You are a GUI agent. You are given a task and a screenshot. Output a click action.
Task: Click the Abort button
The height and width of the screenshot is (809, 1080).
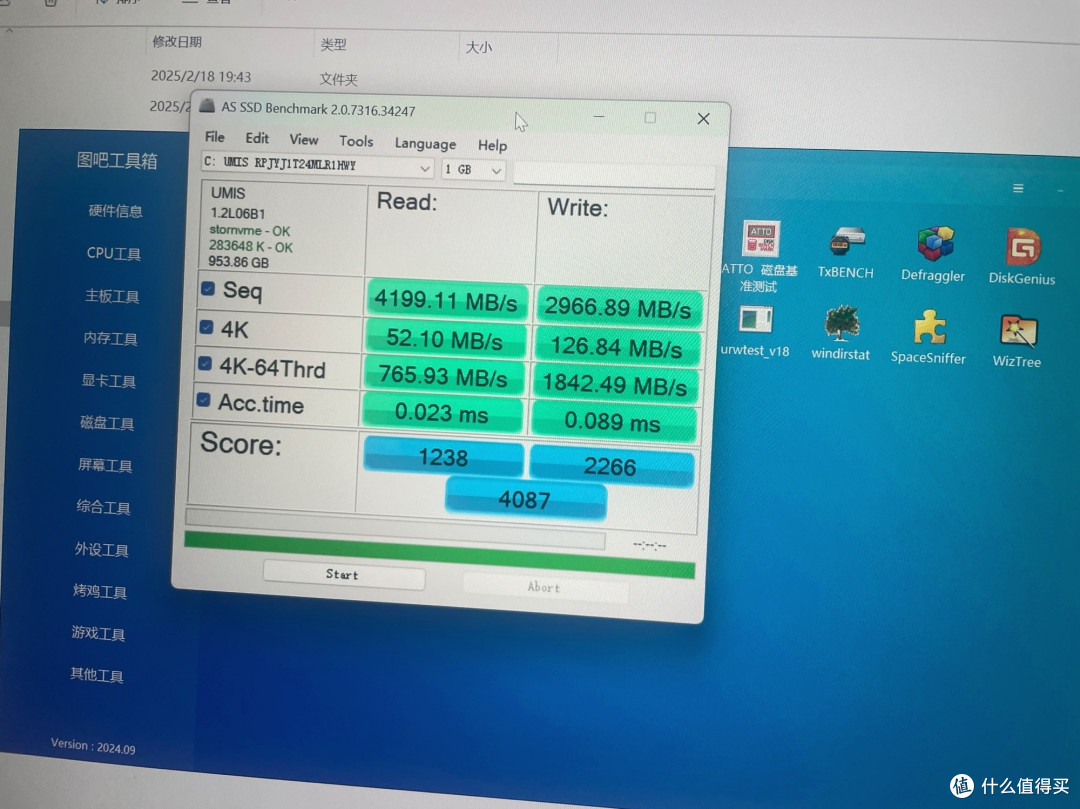(x=545, y=587)
